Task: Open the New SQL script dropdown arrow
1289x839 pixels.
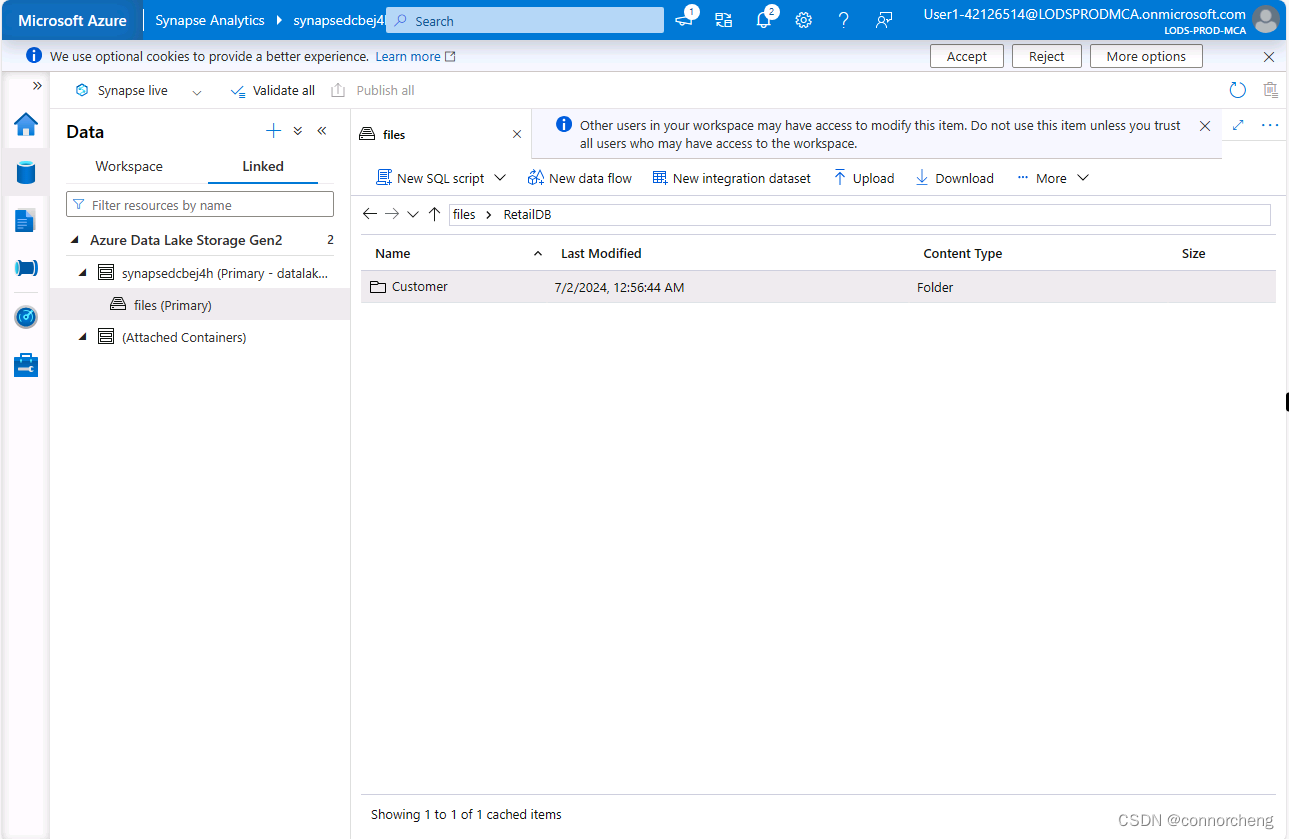Action: 501,178
